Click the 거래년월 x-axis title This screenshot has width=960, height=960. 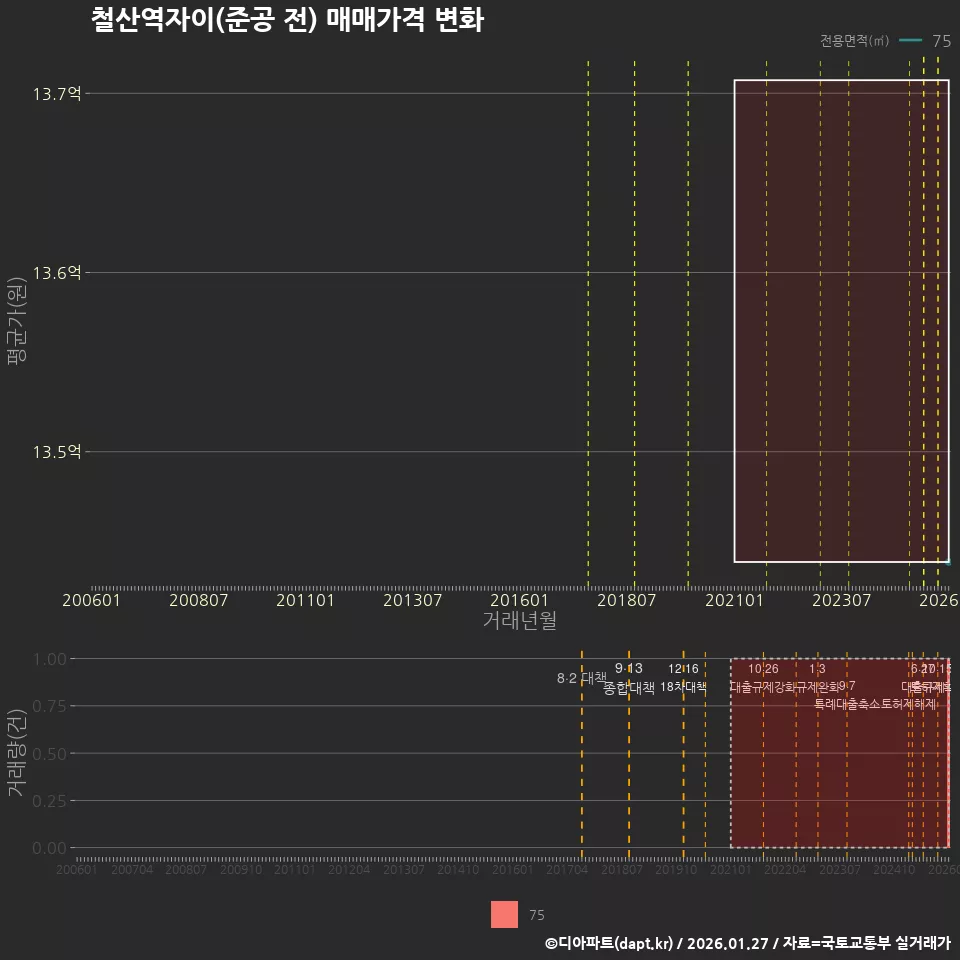pos(519,620)
